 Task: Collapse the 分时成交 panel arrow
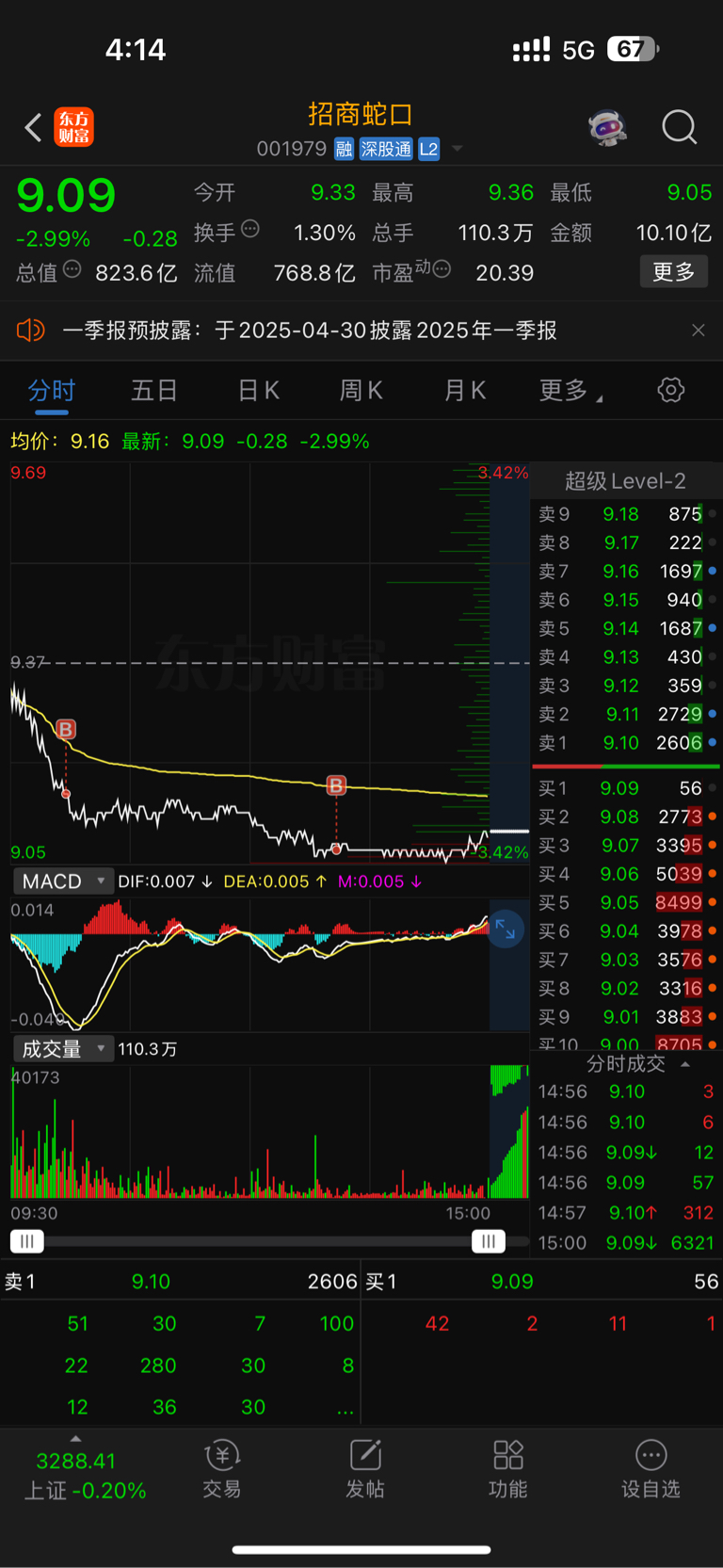pyautogui.click(x=685, y=1064)
